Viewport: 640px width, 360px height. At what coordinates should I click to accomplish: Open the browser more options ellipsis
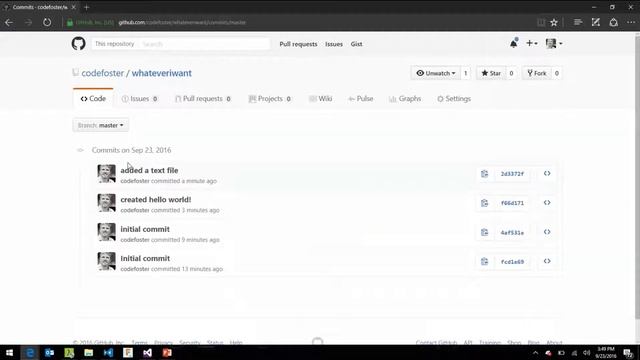pyautogui.click(x=631, y=22)
